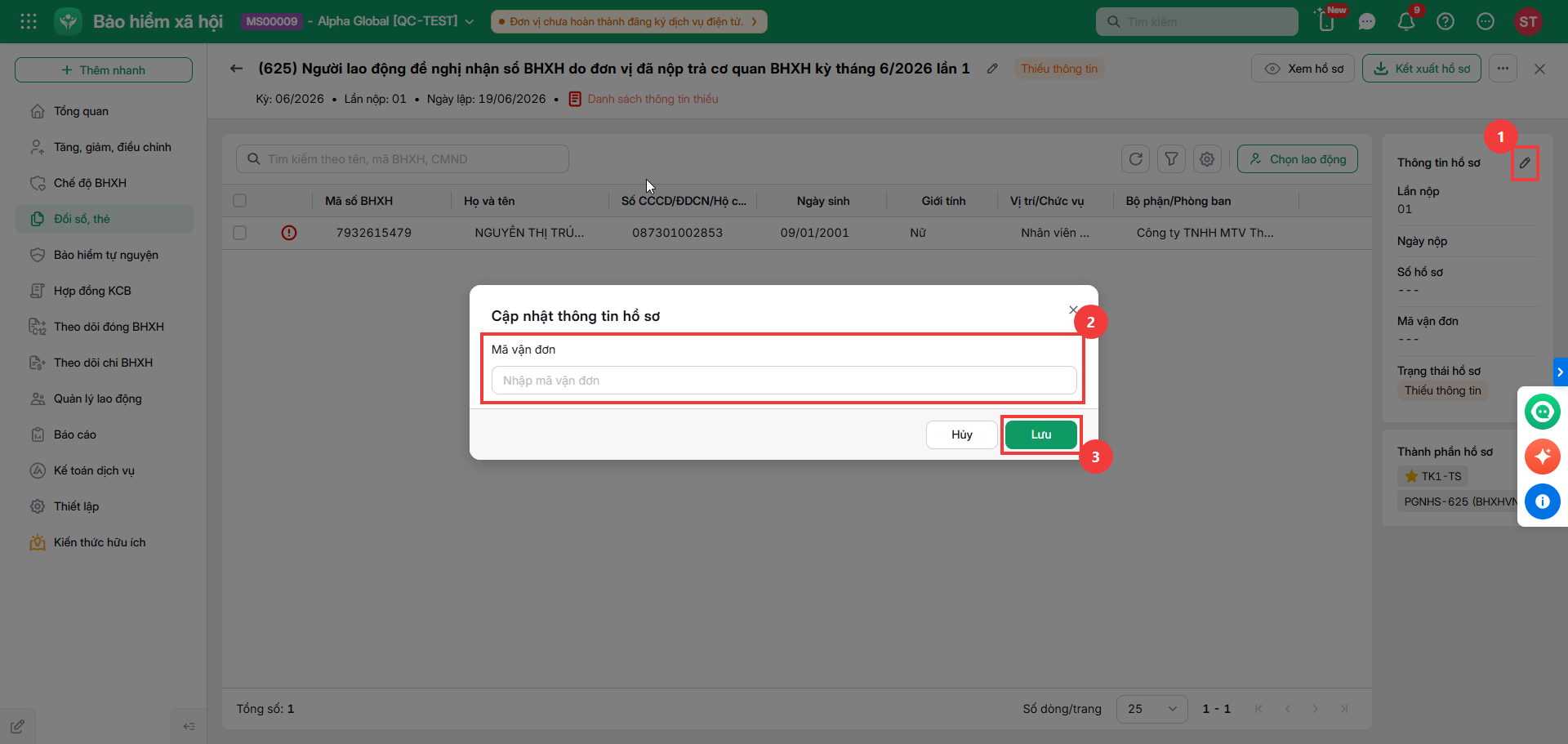Click the edit note icon at sidebar bottom
This screenshot has height=744, width=1568.
click(x=17, y=726)
